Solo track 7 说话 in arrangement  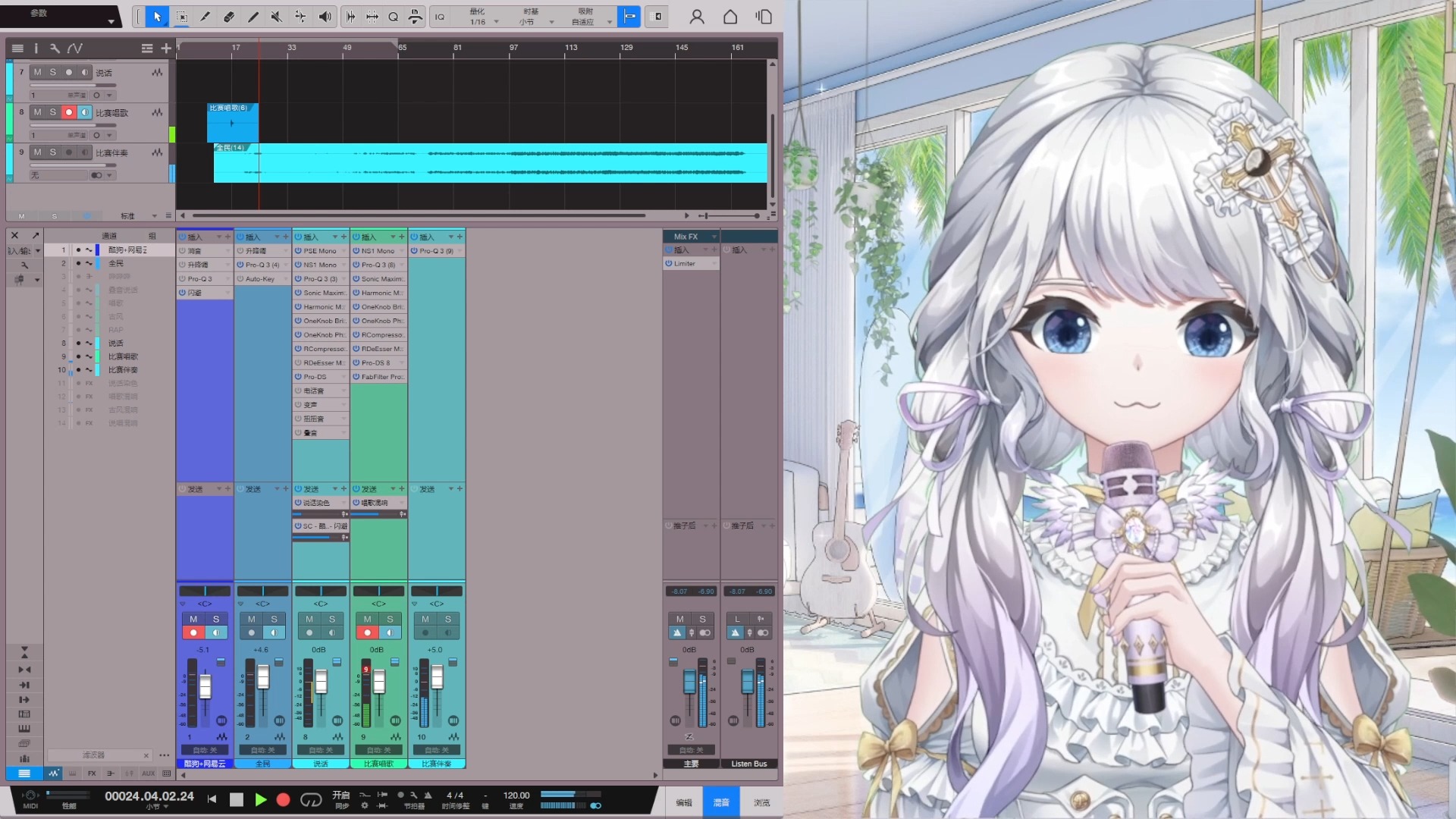[52, 72]
